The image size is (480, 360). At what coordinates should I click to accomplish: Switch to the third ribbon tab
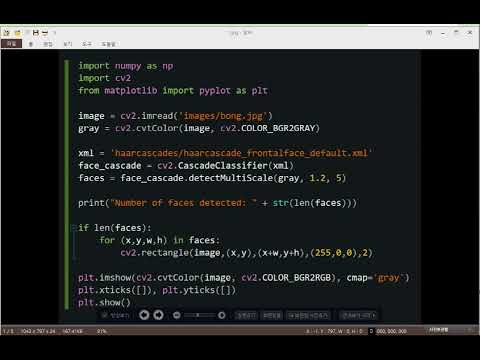(48, 44)
